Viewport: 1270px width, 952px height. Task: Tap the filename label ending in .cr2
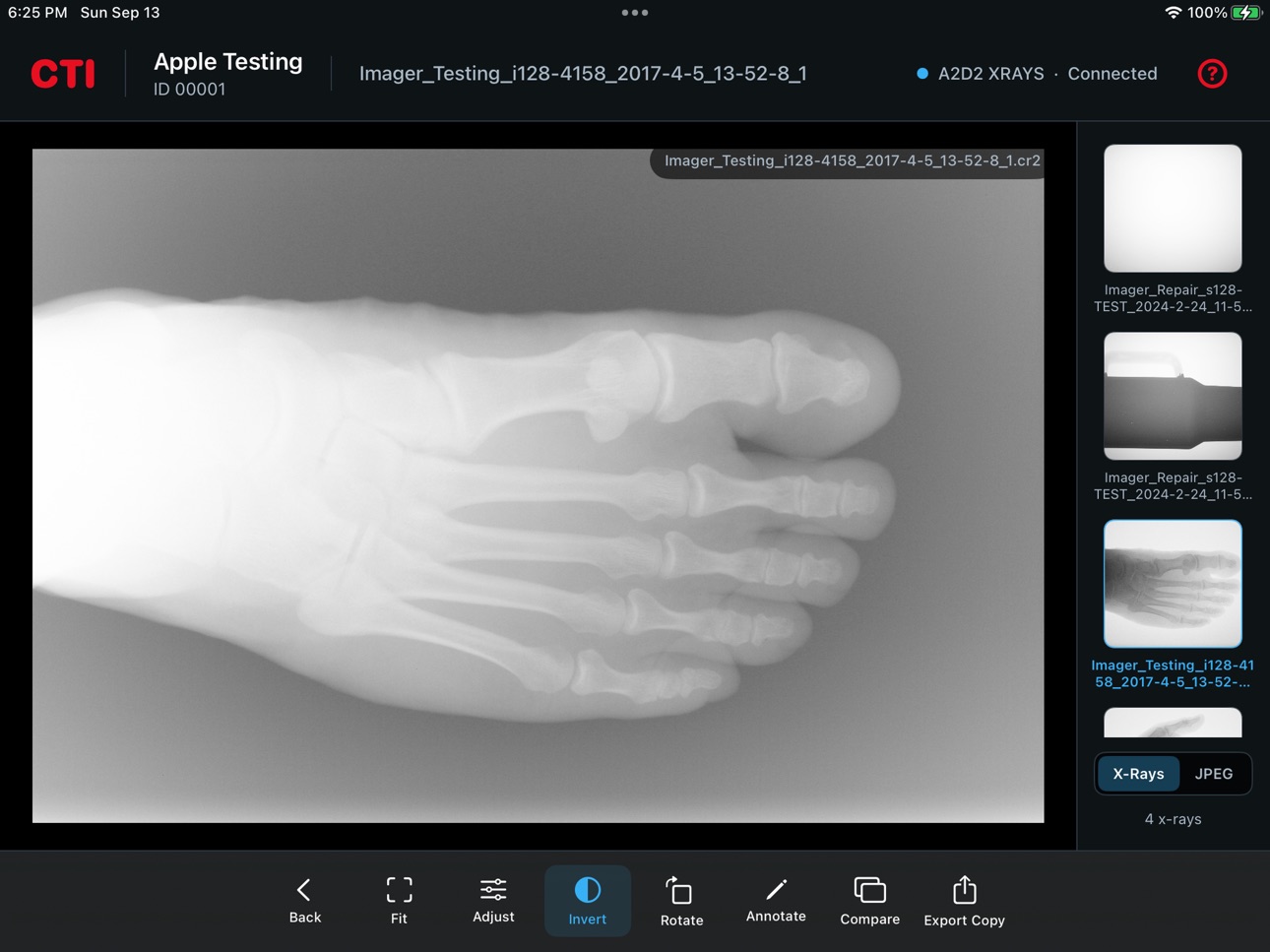tap(852, 160)
